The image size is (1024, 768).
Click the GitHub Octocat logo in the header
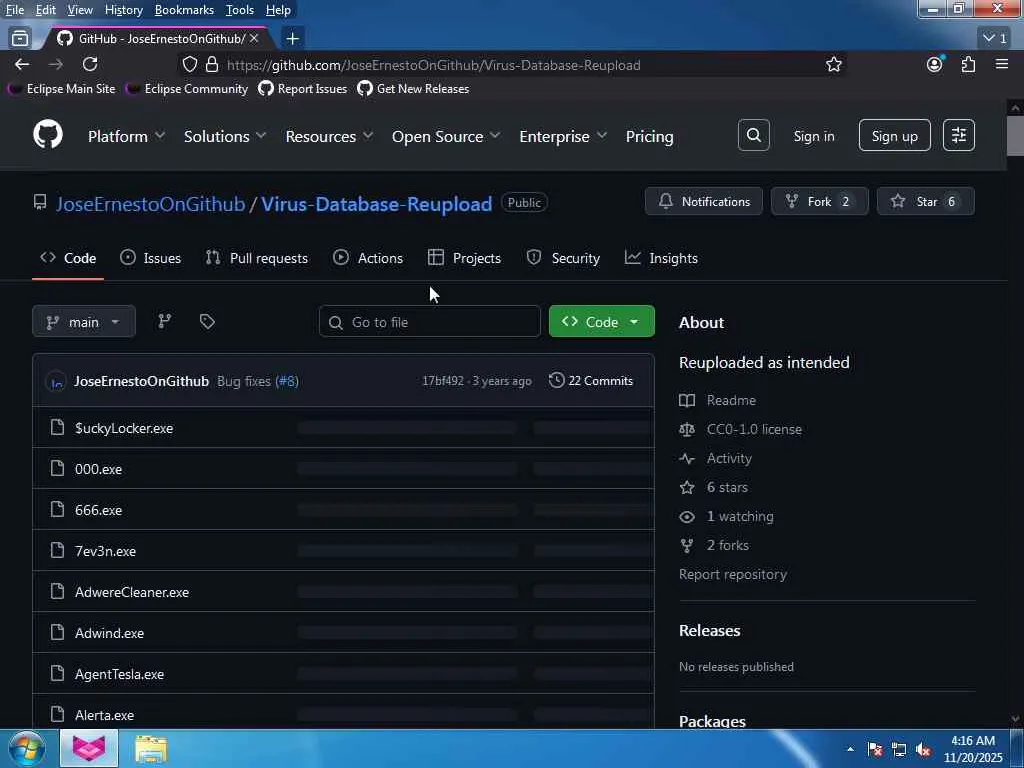(48, 135)
